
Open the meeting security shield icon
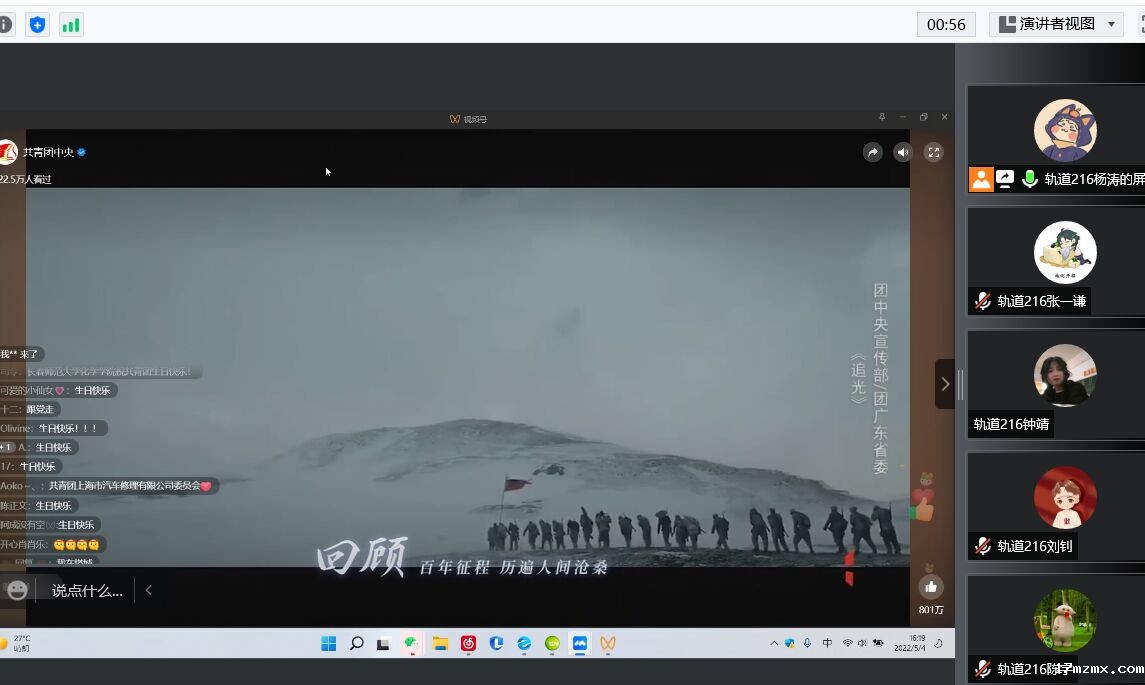click(x=37, y=25)
